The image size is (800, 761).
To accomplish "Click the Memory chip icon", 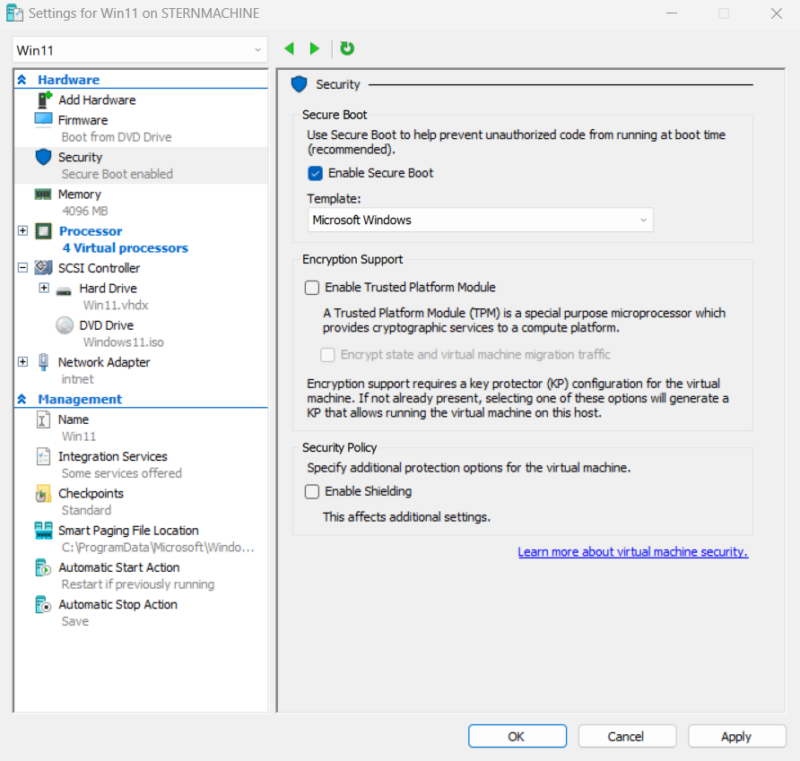I will click(x=43, y=194).
